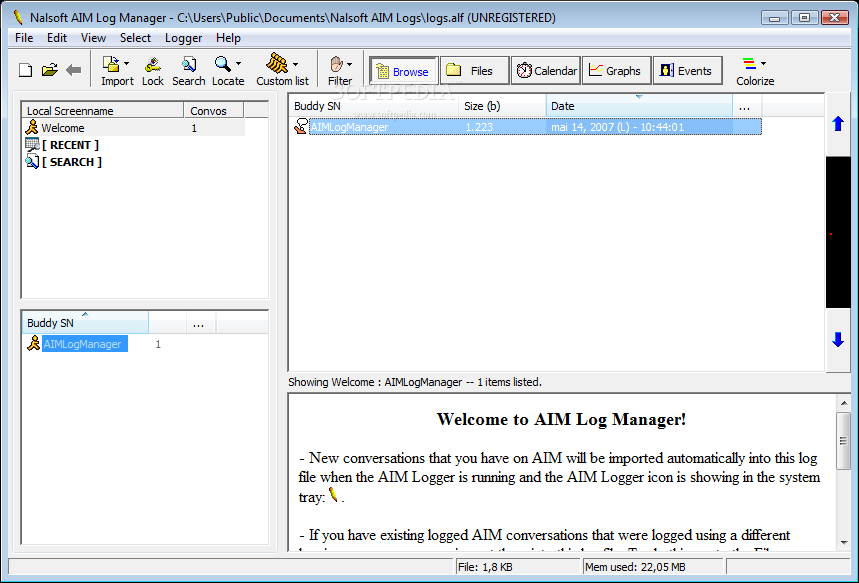The image size is (859, 583).
Task: Sort by Convos column header
Action: pos(214,111)
